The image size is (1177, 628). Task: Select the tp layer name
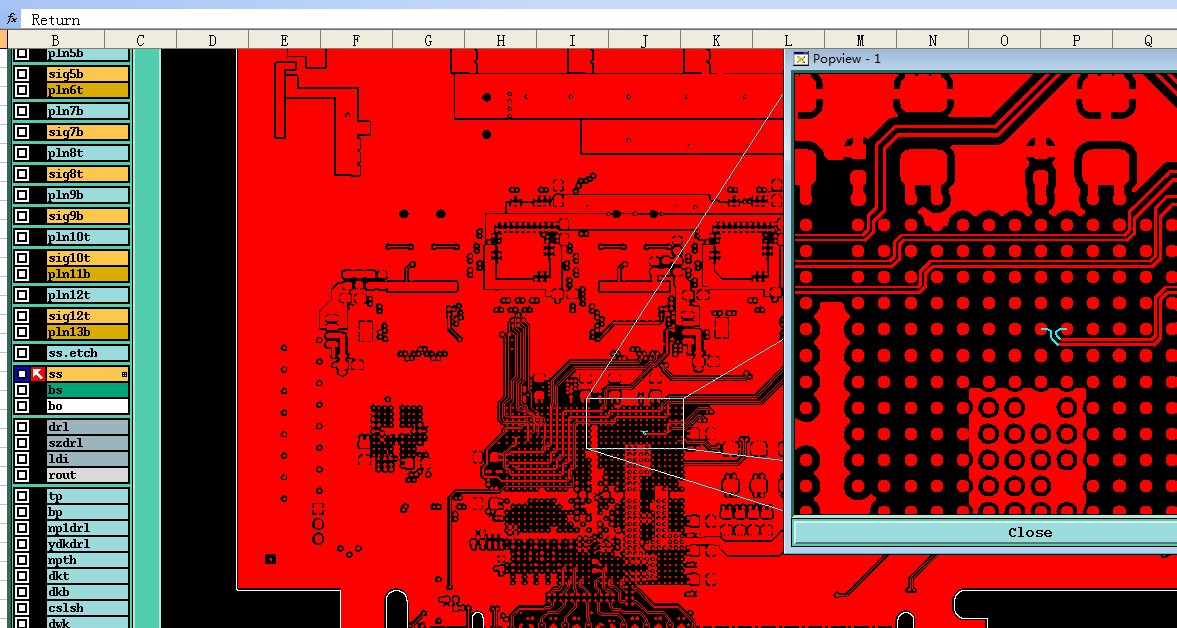pyautogui.click(x=87, y=496)
